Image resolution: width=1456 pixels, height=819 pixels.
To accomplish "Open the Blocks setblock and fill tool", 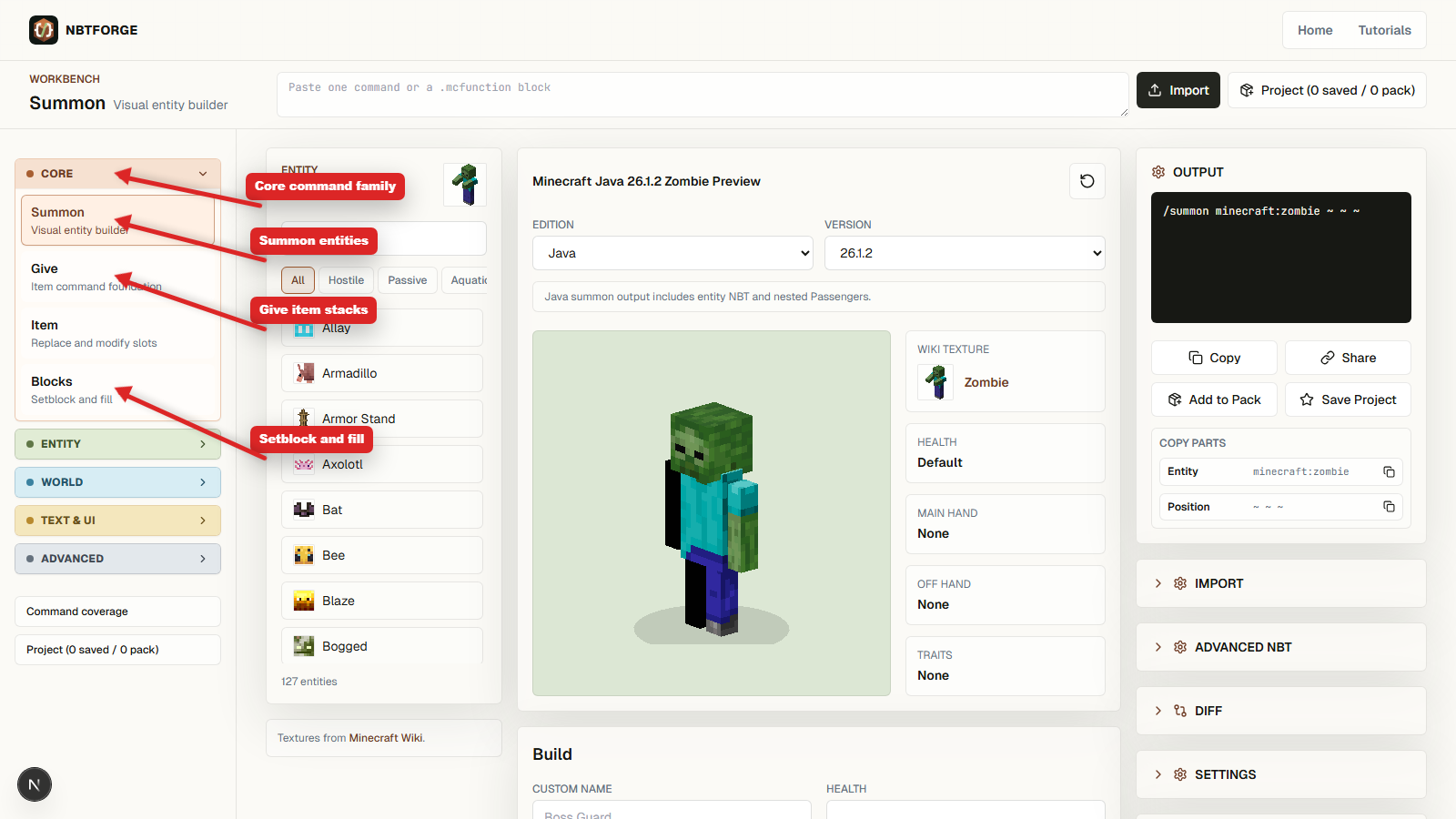I will [x=117, y=389].
